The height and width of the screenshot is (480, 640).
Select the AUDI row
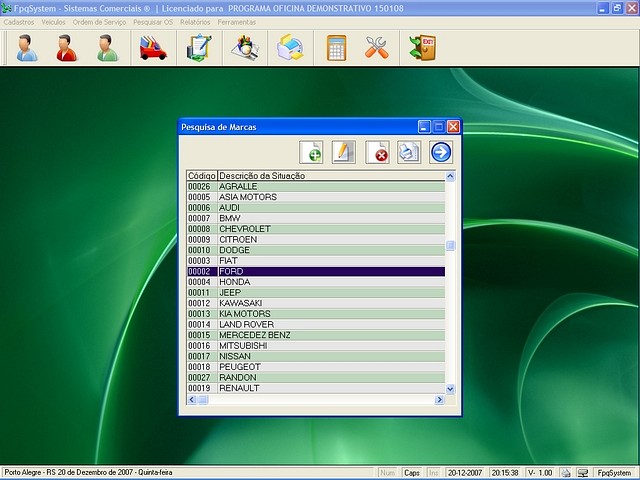click(x=316, y=208)
